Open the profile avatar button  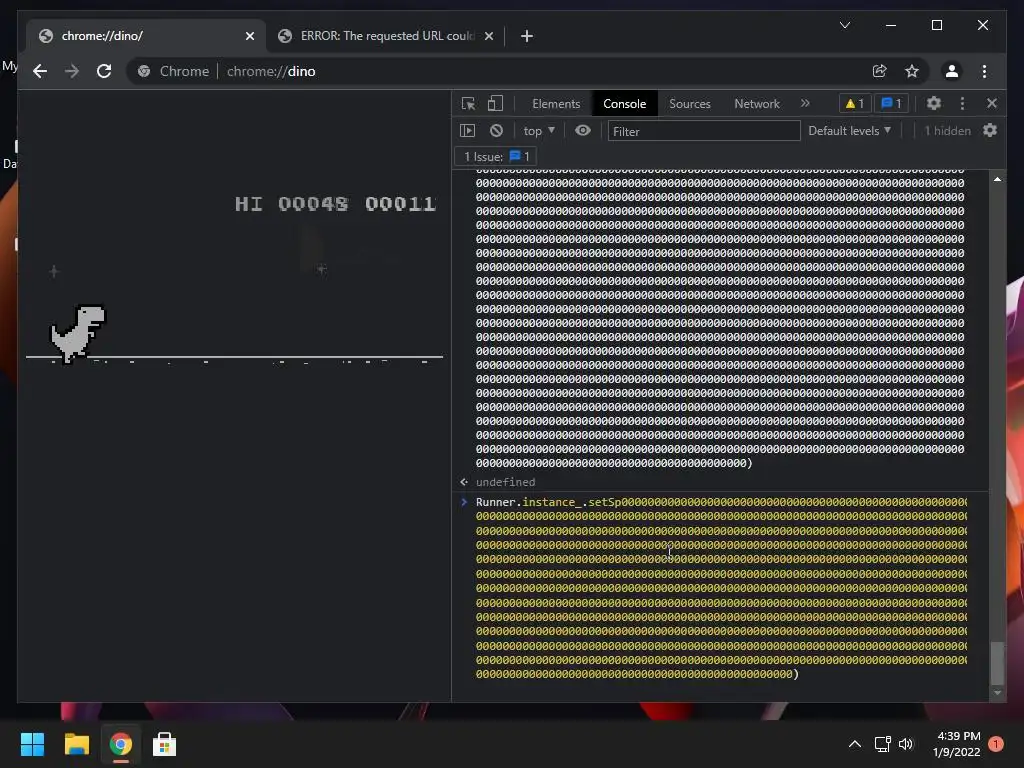tap(952, 71)
